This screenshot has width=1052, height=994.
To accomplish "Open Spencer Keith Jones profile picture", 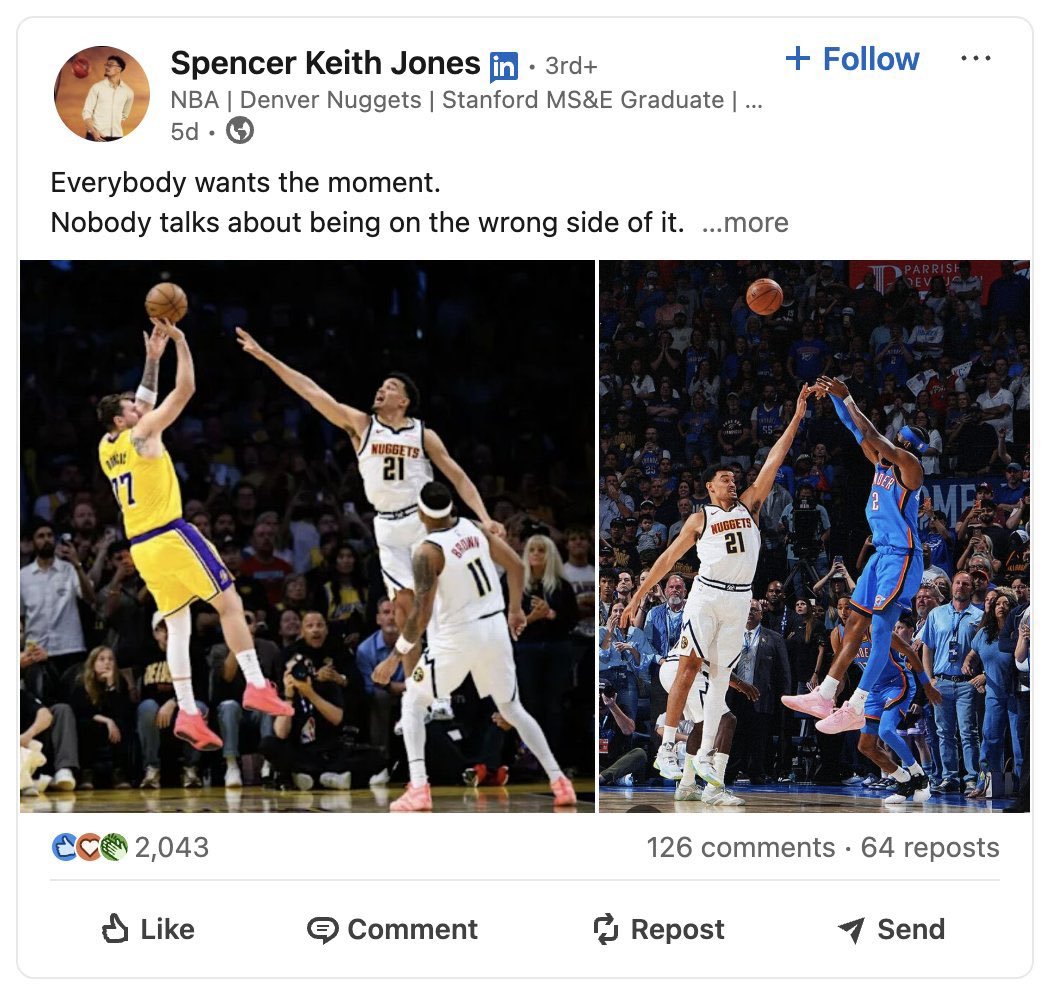I will pyautogui.click(x=101, y=93).
